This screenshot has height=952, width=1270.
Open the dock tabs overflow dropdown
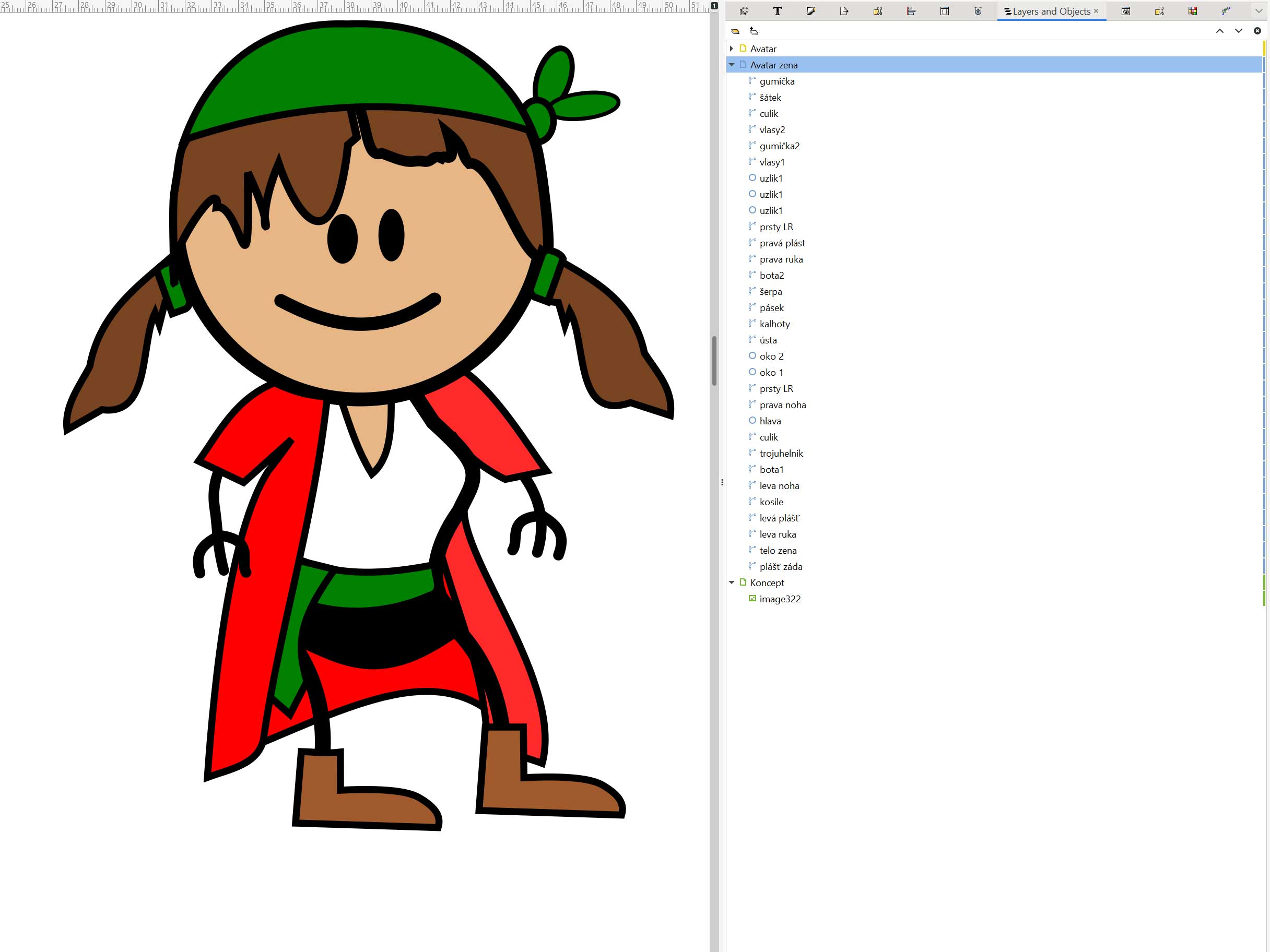pos(1259,11)
